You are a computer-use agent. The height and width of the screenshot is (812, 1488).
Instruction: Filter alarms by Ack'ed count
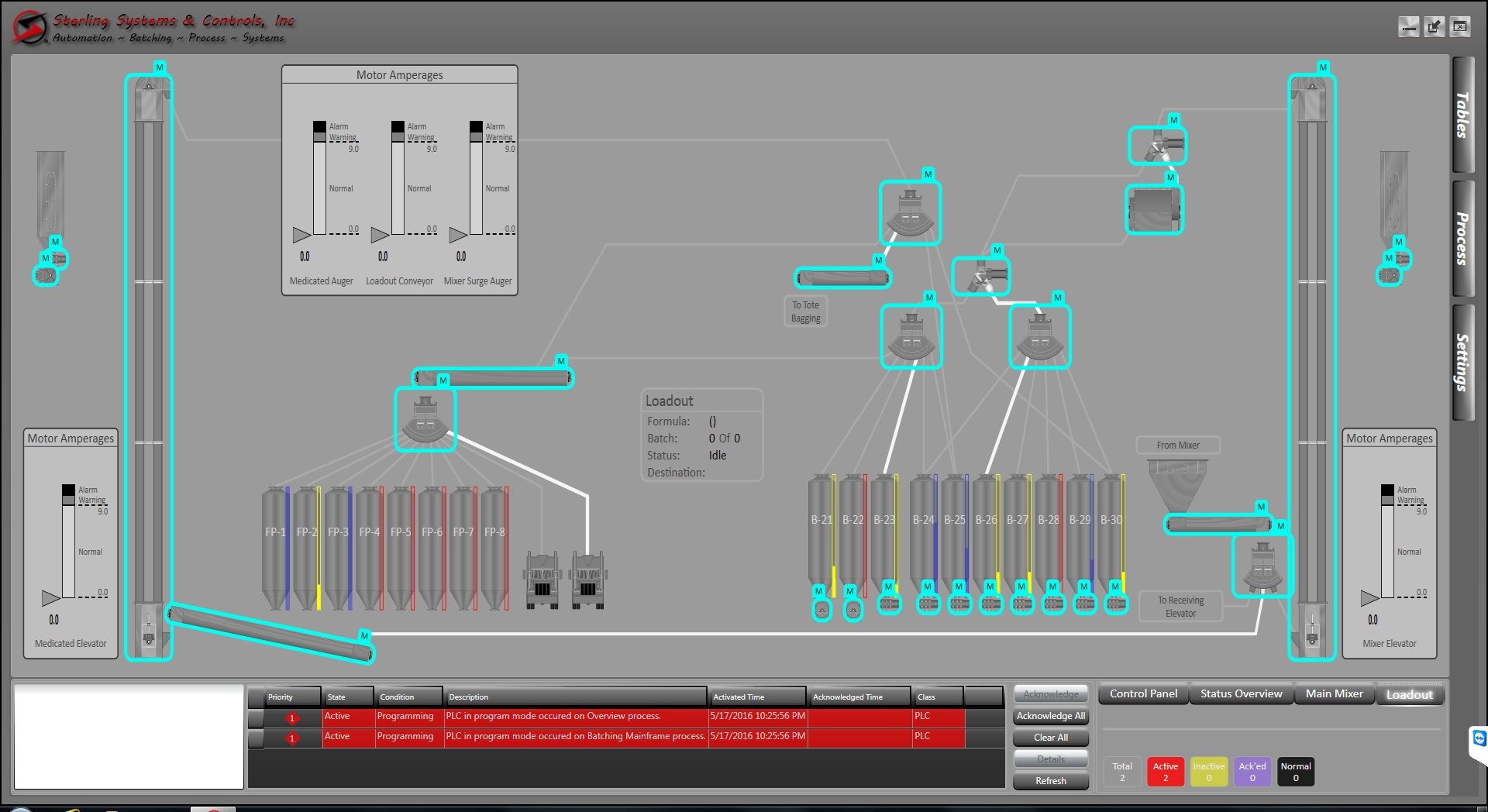(1252, 772)
